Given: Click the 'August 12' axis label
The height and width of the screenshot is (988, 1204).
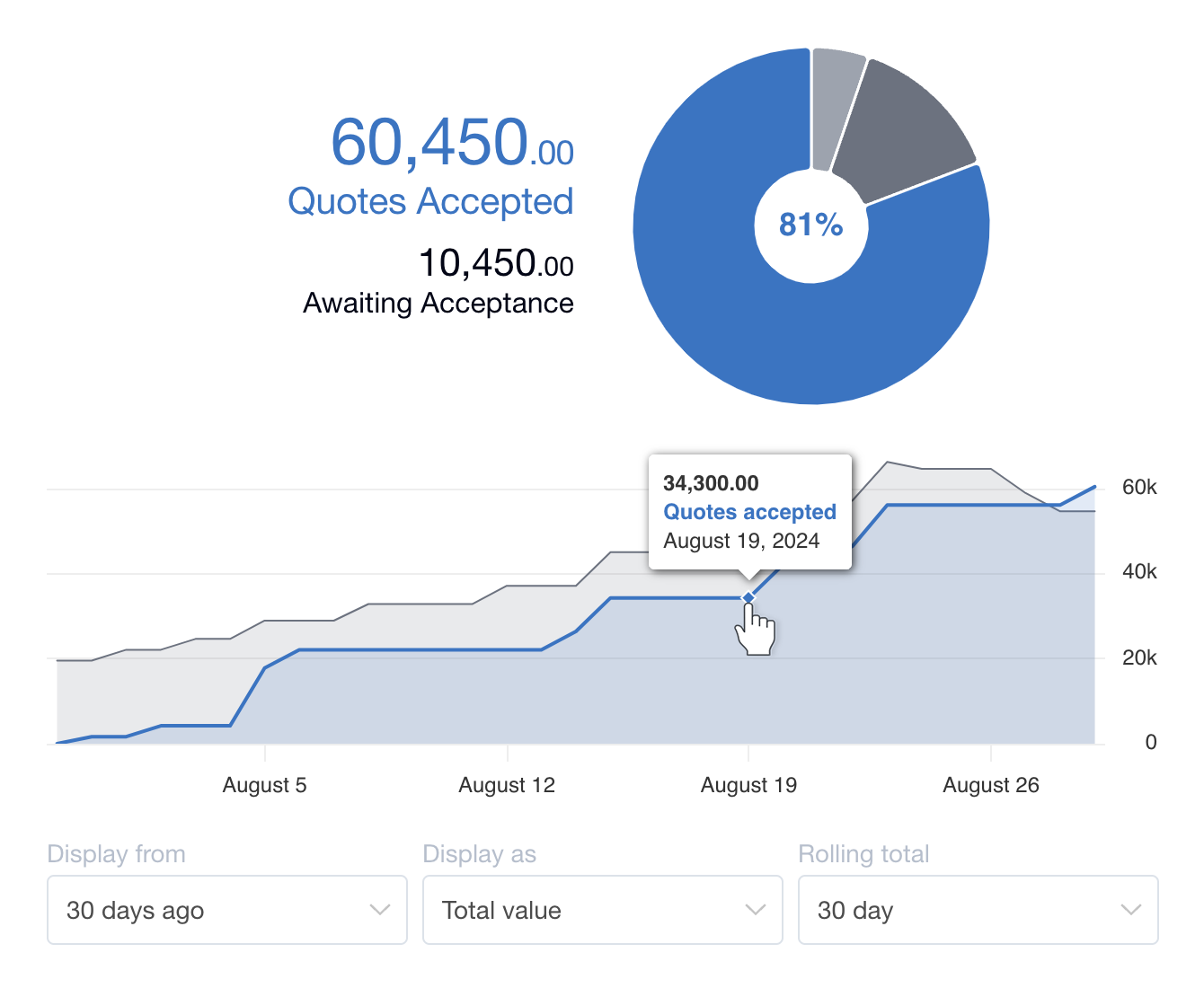Looking at the screenshot, I should click(x=507, y=785).
